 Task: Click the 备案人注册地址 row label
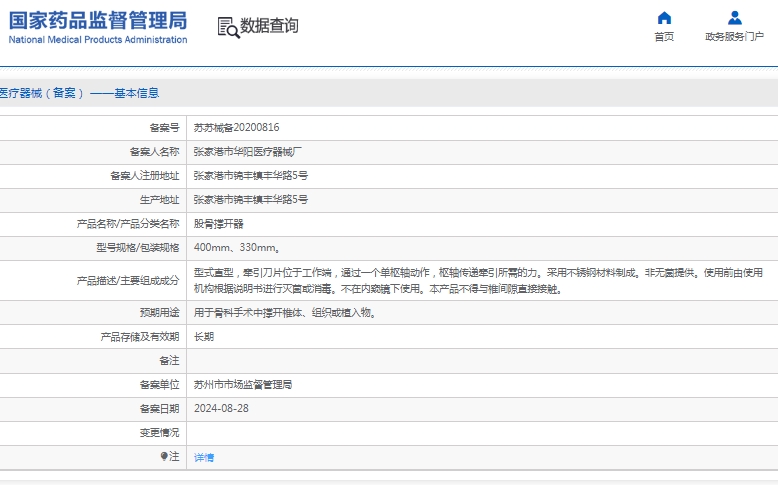click(144, 176)
